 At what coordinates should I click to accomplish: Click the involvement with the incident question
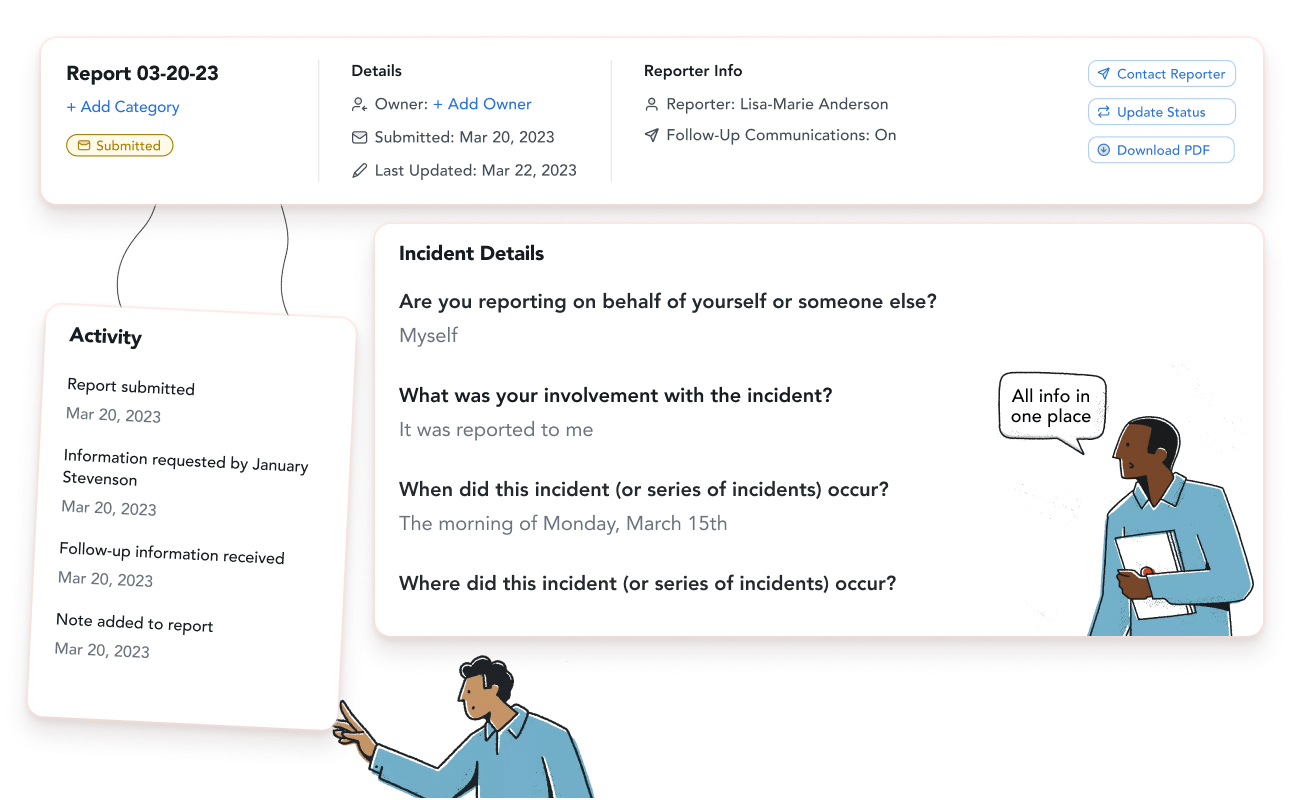point(616,395)
